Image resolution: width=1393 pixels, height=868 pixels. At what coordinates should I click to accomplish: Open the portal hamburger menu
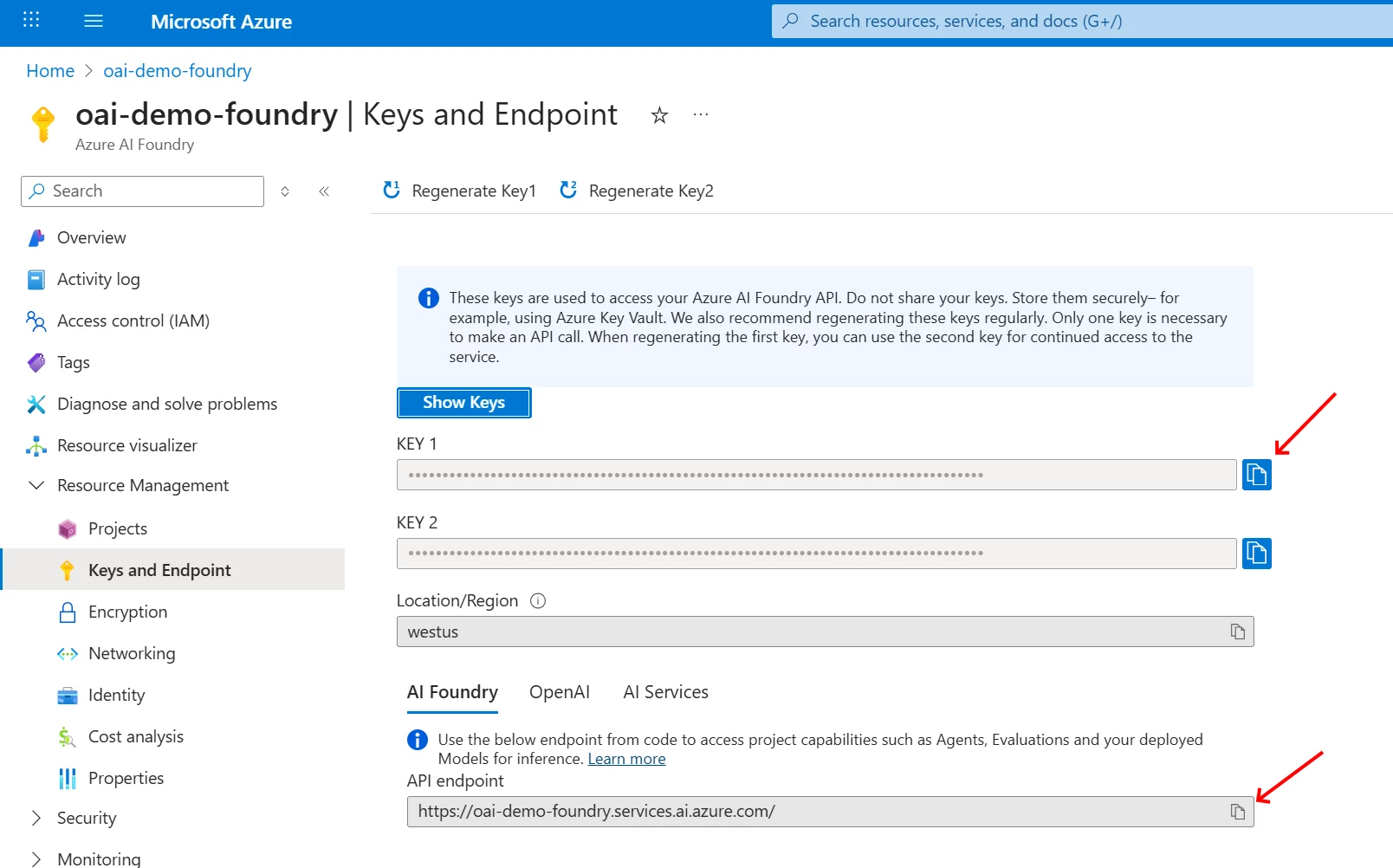click(94, 21)
